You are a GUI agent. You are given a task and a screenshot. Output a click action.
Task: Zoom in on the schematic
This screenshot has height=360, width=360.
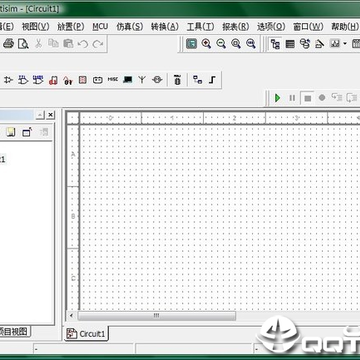pyautogui.click(x=206, y=44)
